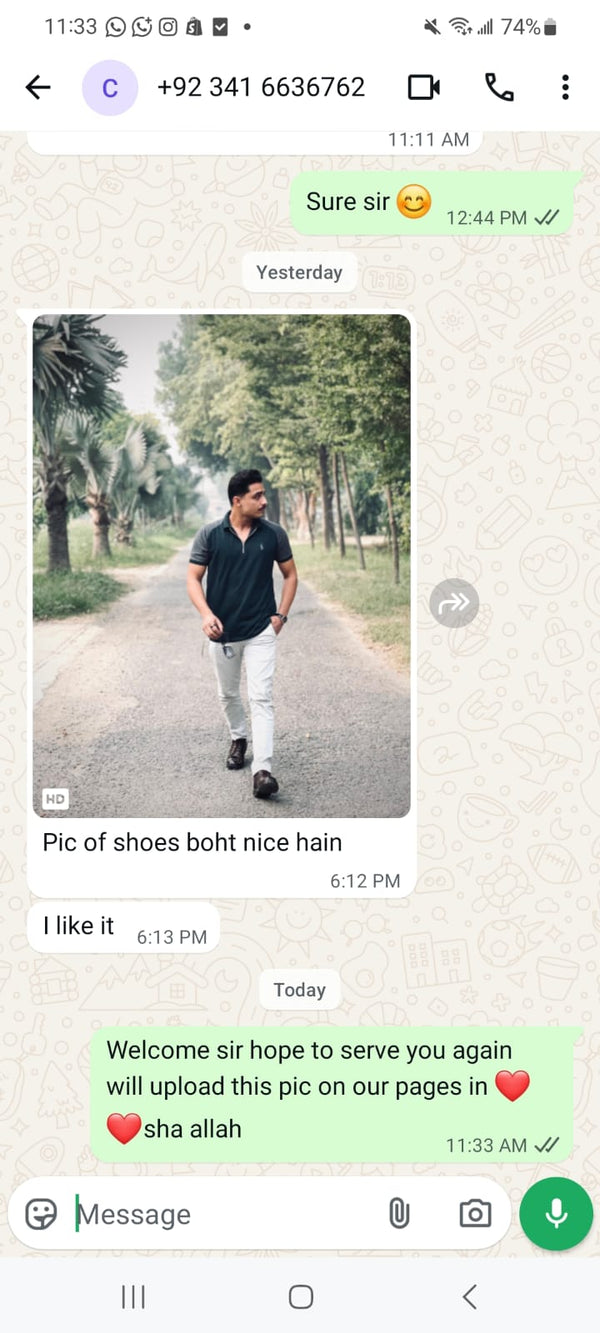Forward the photo using the arrow button
The image size is (600, 1333).
[454, 604]
